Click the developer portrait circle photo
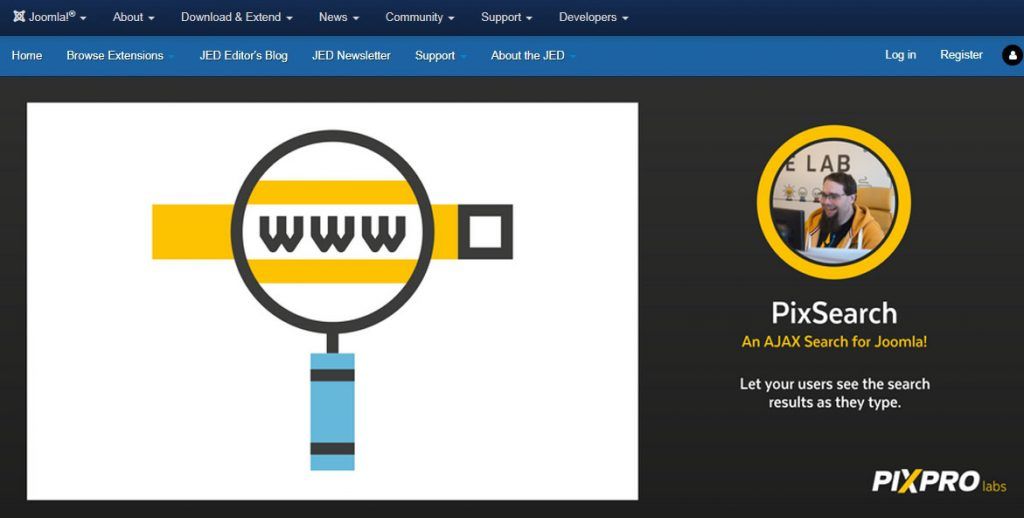 833,202
